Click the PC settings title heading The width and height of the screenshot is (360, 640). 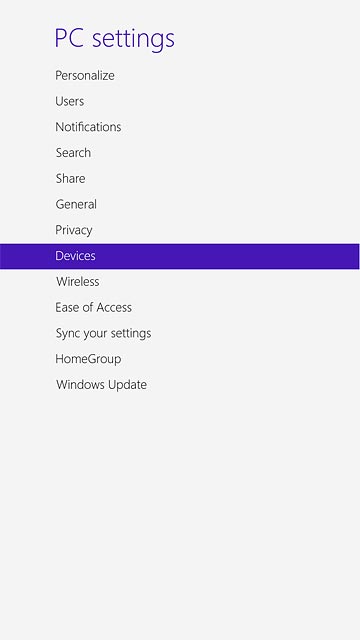[115, 39]
